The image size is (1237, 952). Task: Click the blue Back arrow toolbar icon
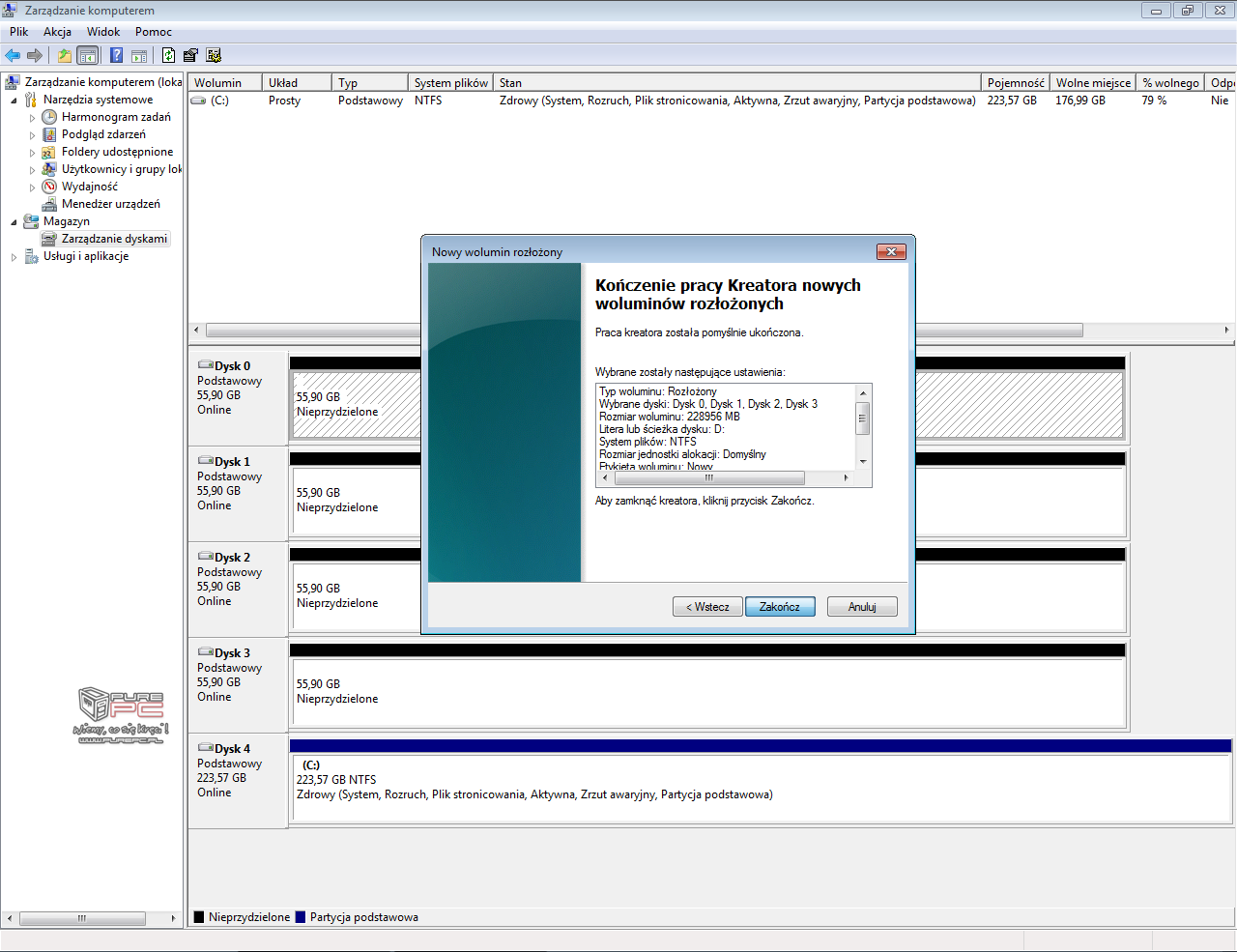13,55
